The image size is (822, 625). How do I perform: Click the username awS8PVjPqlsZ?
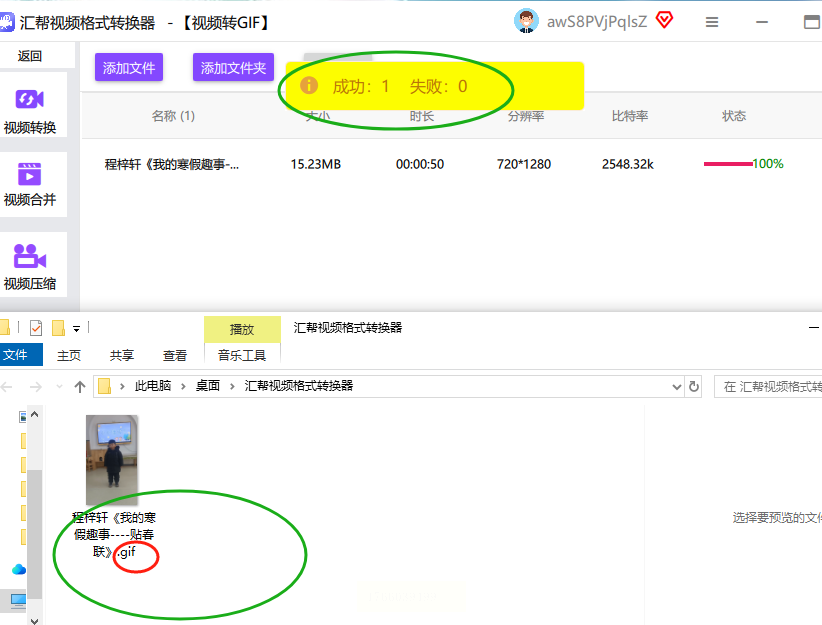(x=597, y=22)
